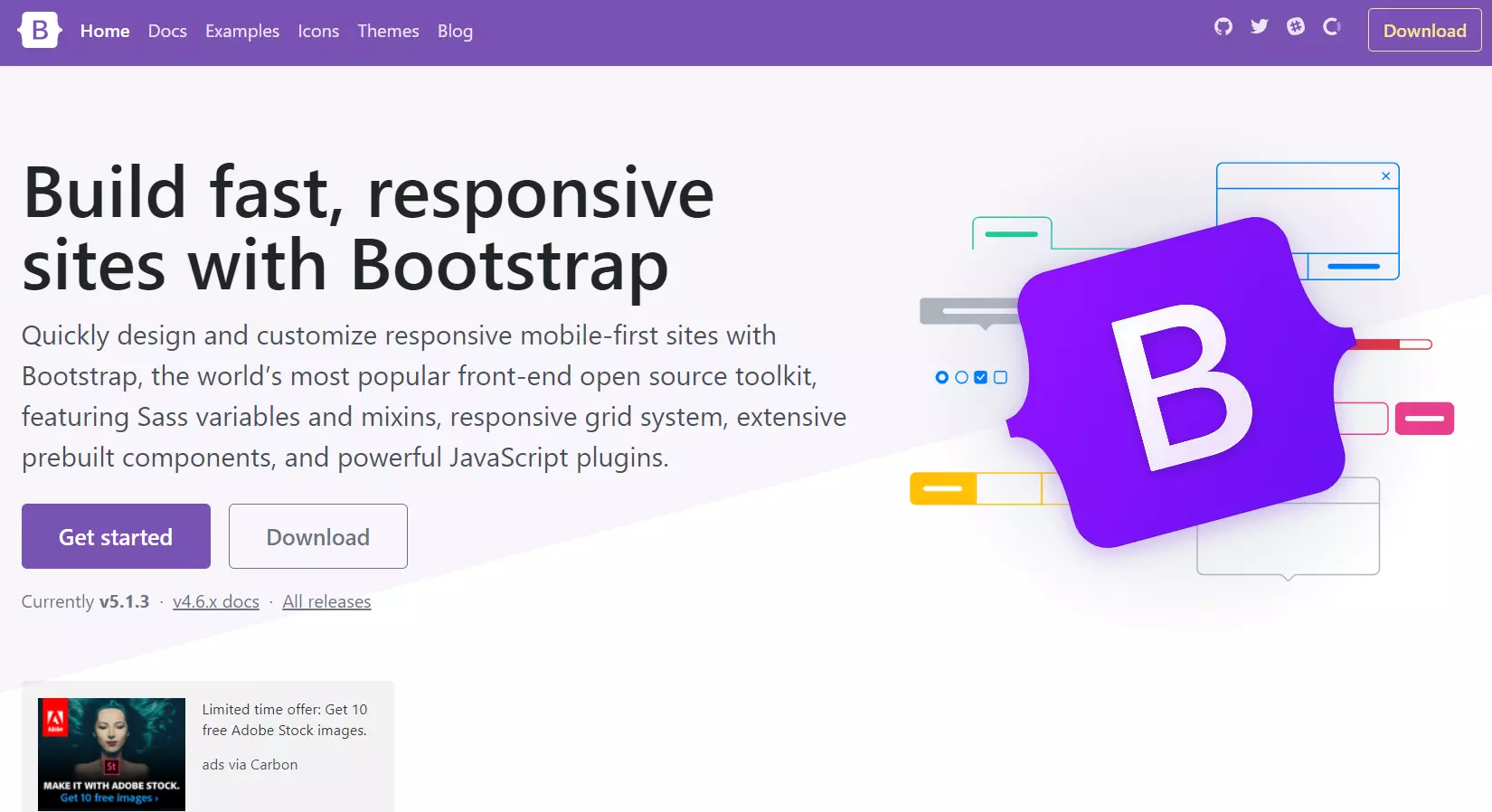Open the Bootstrap GitHub repository icon

tap(1223, 26)
